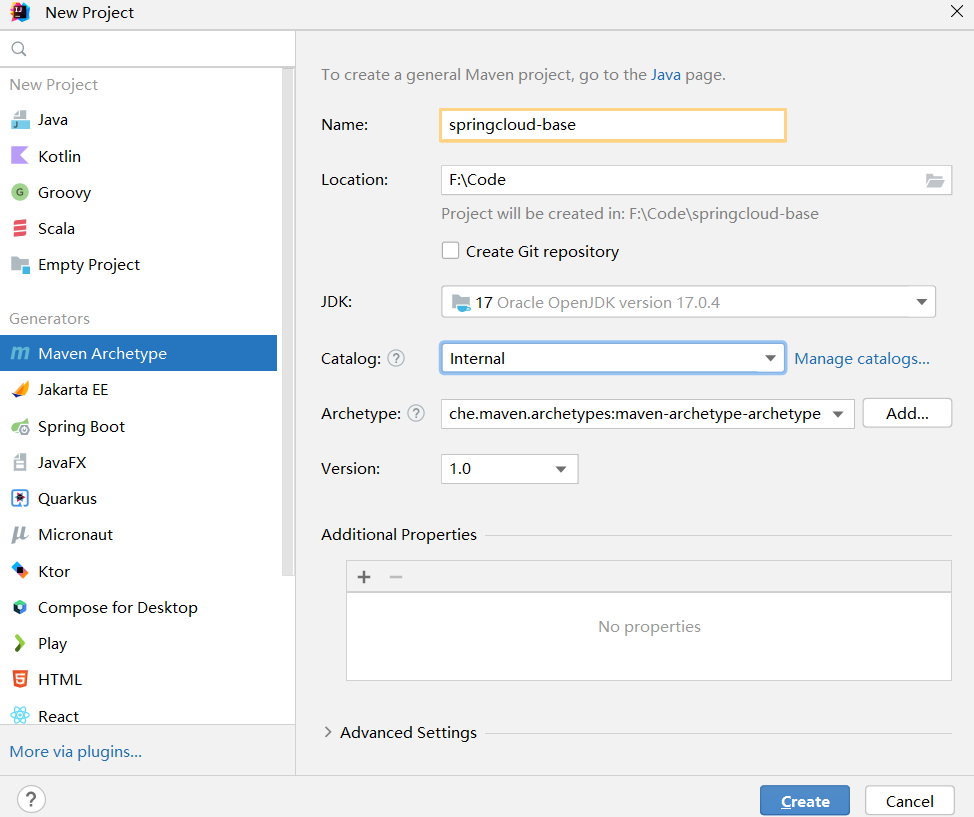Viewport: 974px width, 817px height.
Task: Follow the Java page link
Action: 665,75
